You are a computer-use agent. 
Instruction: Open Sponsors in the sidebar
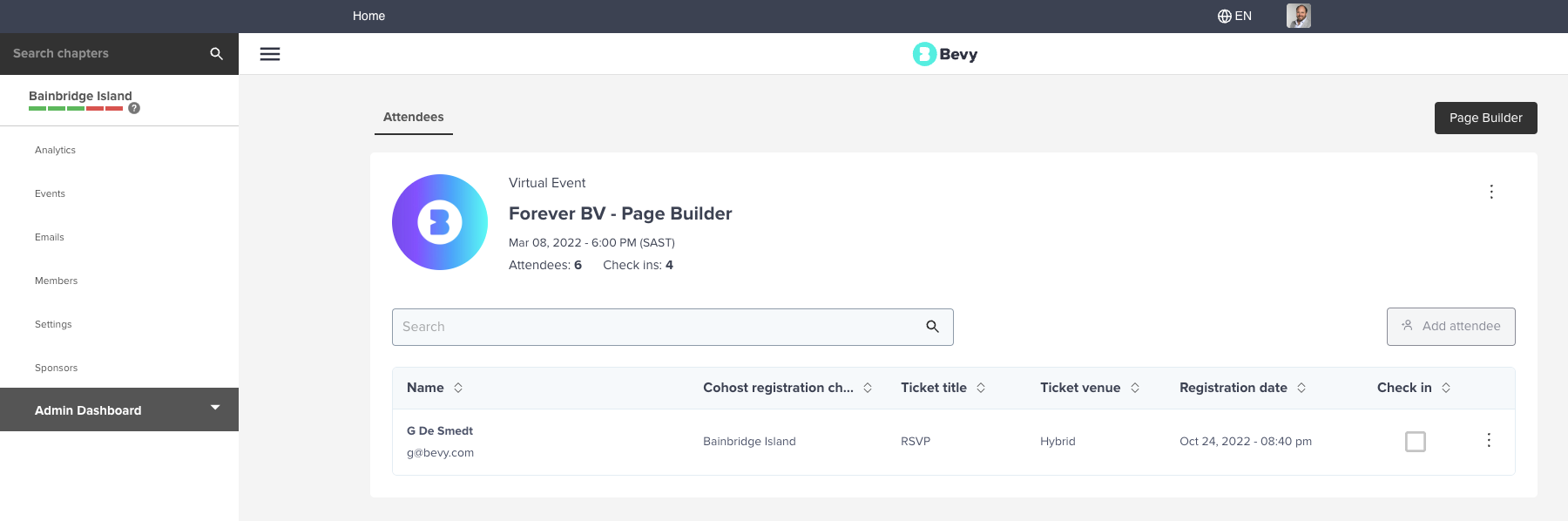tap(56, 368)
